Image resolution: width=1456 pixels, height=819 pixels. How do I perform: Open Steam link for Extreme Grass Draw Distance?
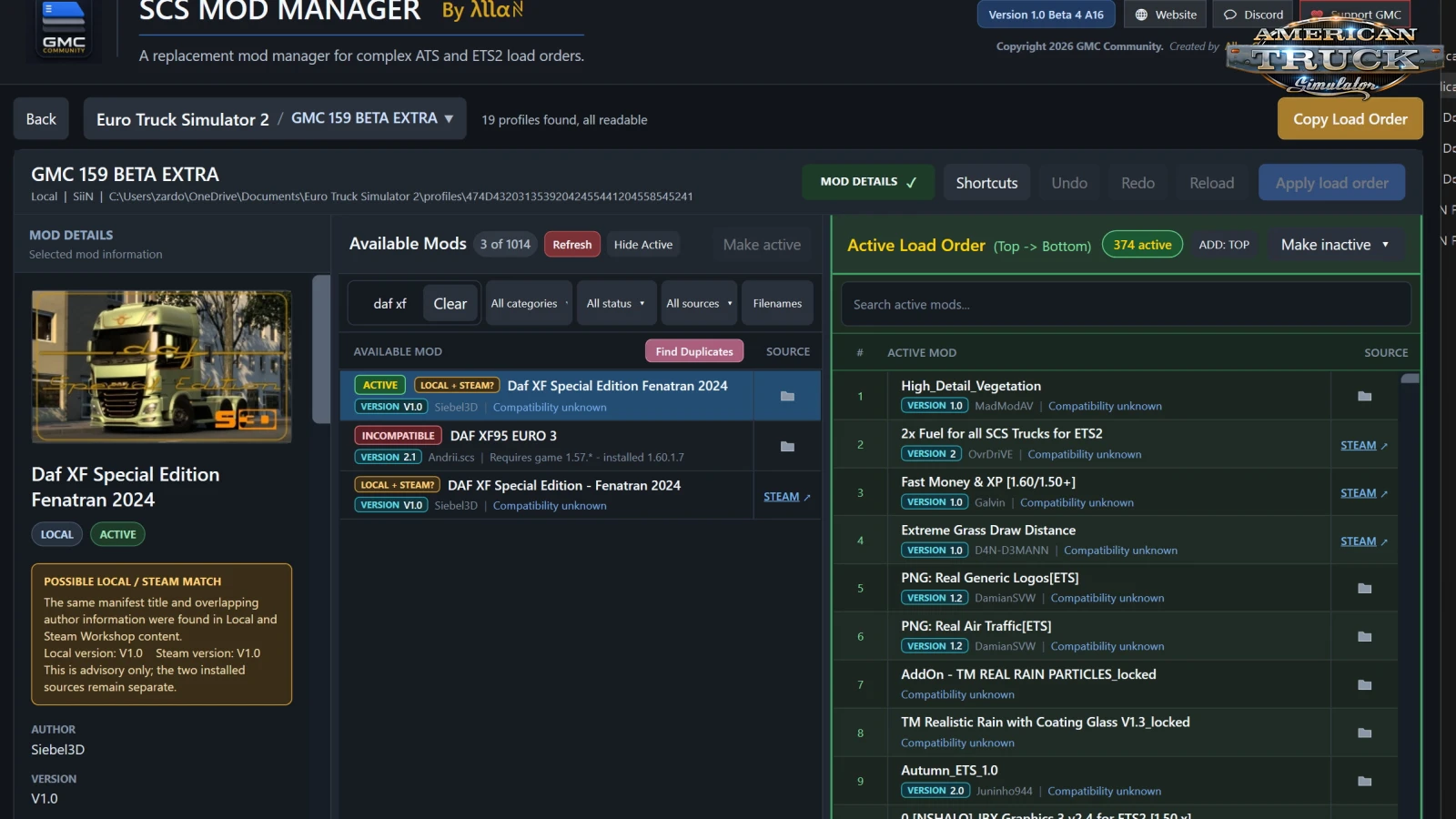pos(1364,541)
